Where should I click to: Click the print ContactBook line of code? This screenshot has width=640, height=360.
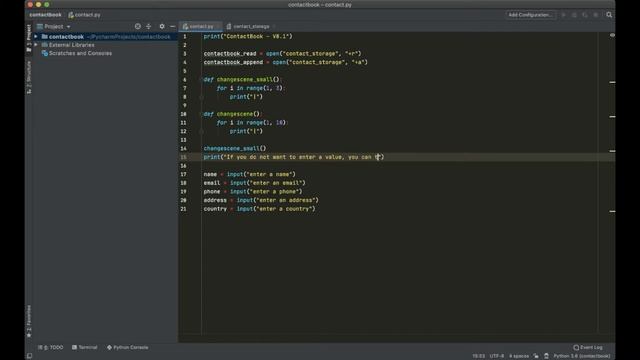pos(248,36)
